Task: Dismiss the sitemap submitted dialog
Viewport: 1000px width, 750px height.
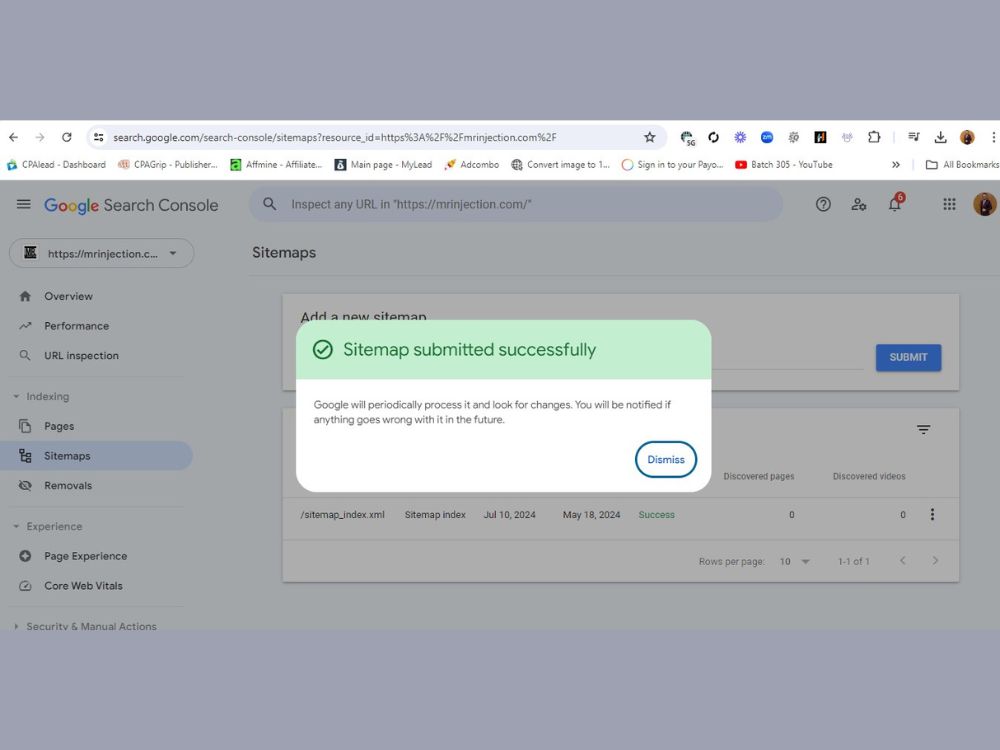Action: pyautogui.click(x=665, y=459)
